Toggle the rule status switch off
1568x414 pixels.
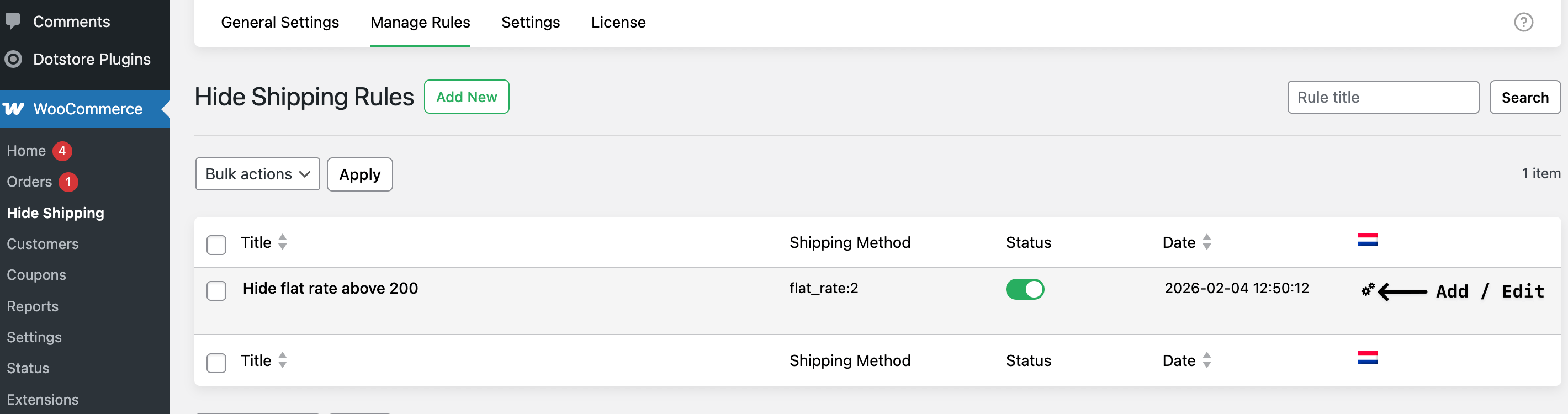pyautogui.click(x=1024, y=289)
